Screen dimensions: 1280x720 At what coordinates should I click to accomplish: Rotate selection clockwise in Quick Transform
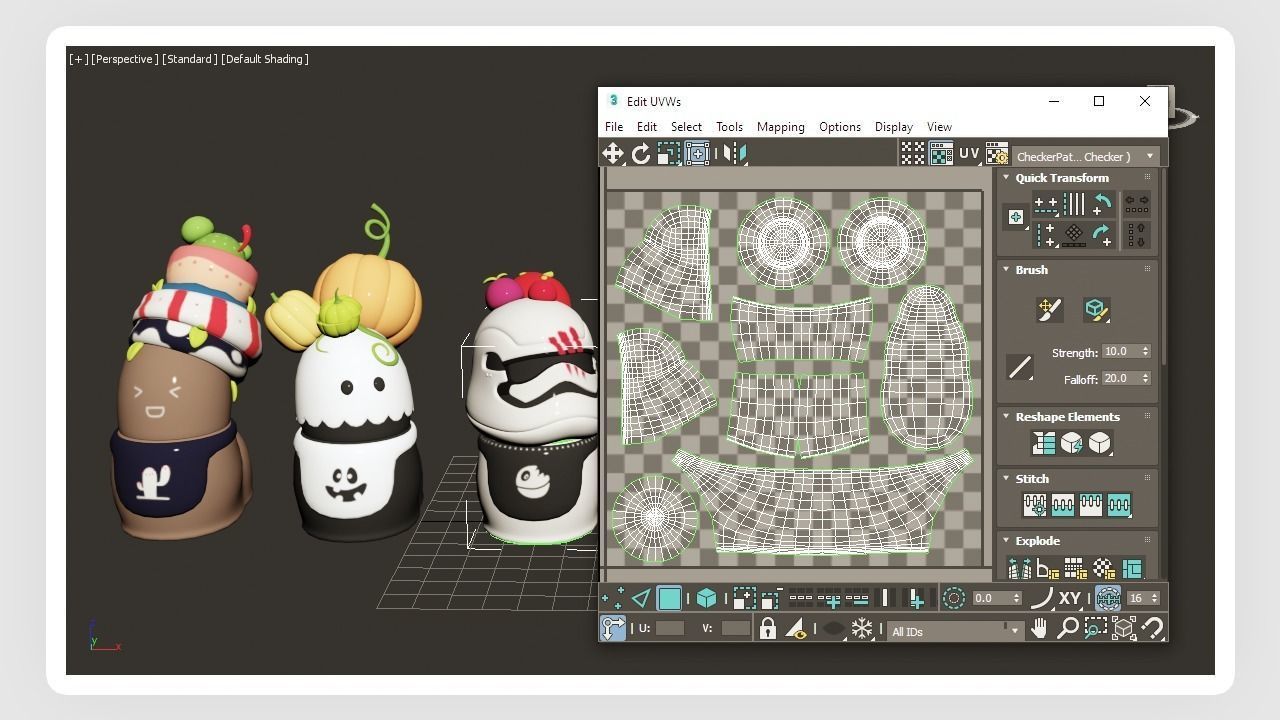tap(1101, 235)
